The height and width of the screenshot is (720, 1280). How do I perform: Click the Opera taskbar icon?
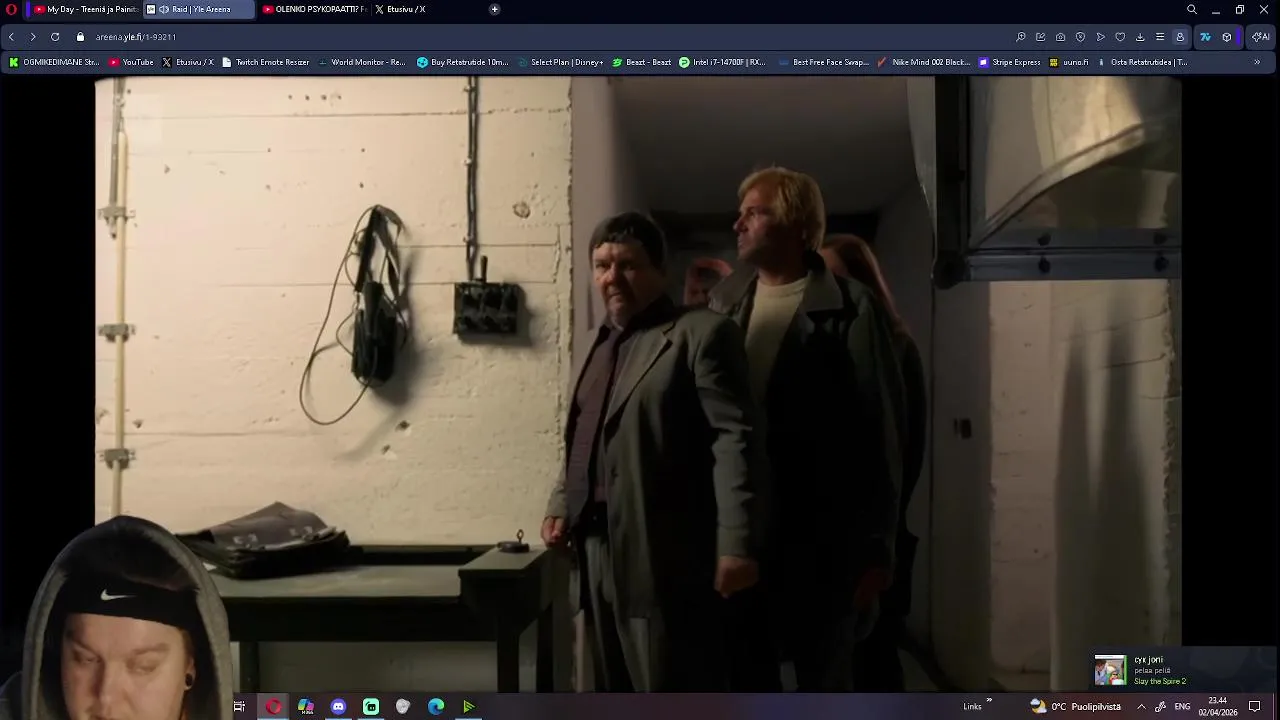click(273, 707)
